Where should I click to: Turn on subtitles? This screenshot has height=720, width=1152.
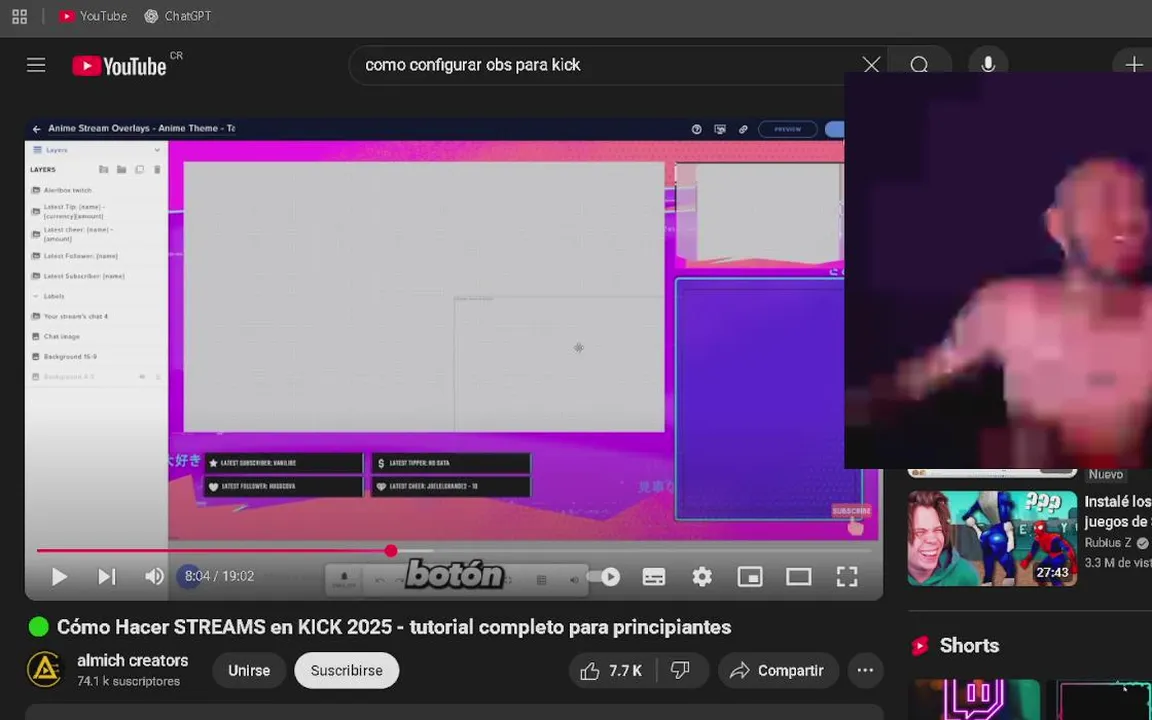click(x=654, y=577)
